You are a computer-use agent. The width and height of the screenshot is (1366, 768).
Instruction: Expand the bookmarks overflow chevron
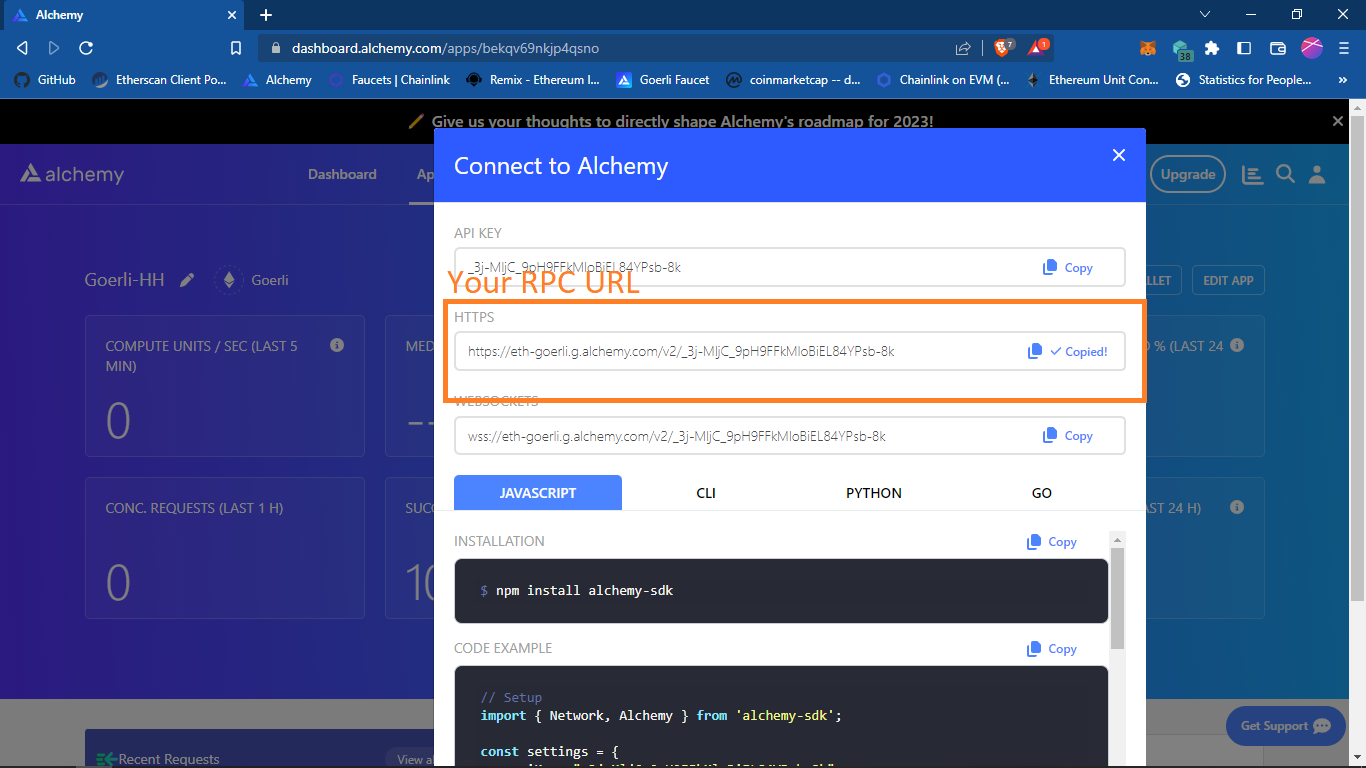(1343, 80)
